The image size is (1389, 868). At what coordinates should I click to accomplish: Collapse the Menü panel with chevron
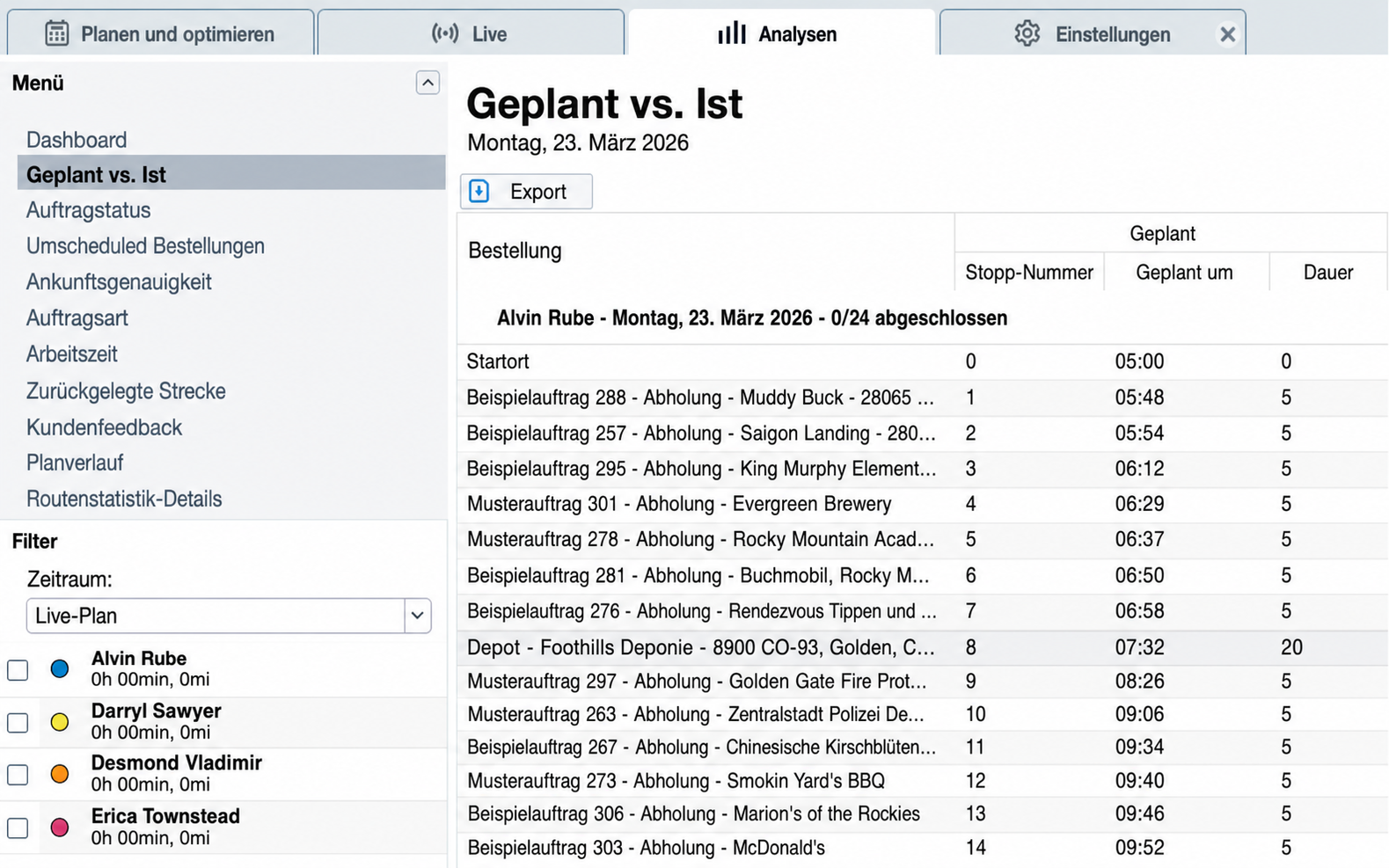428,83
